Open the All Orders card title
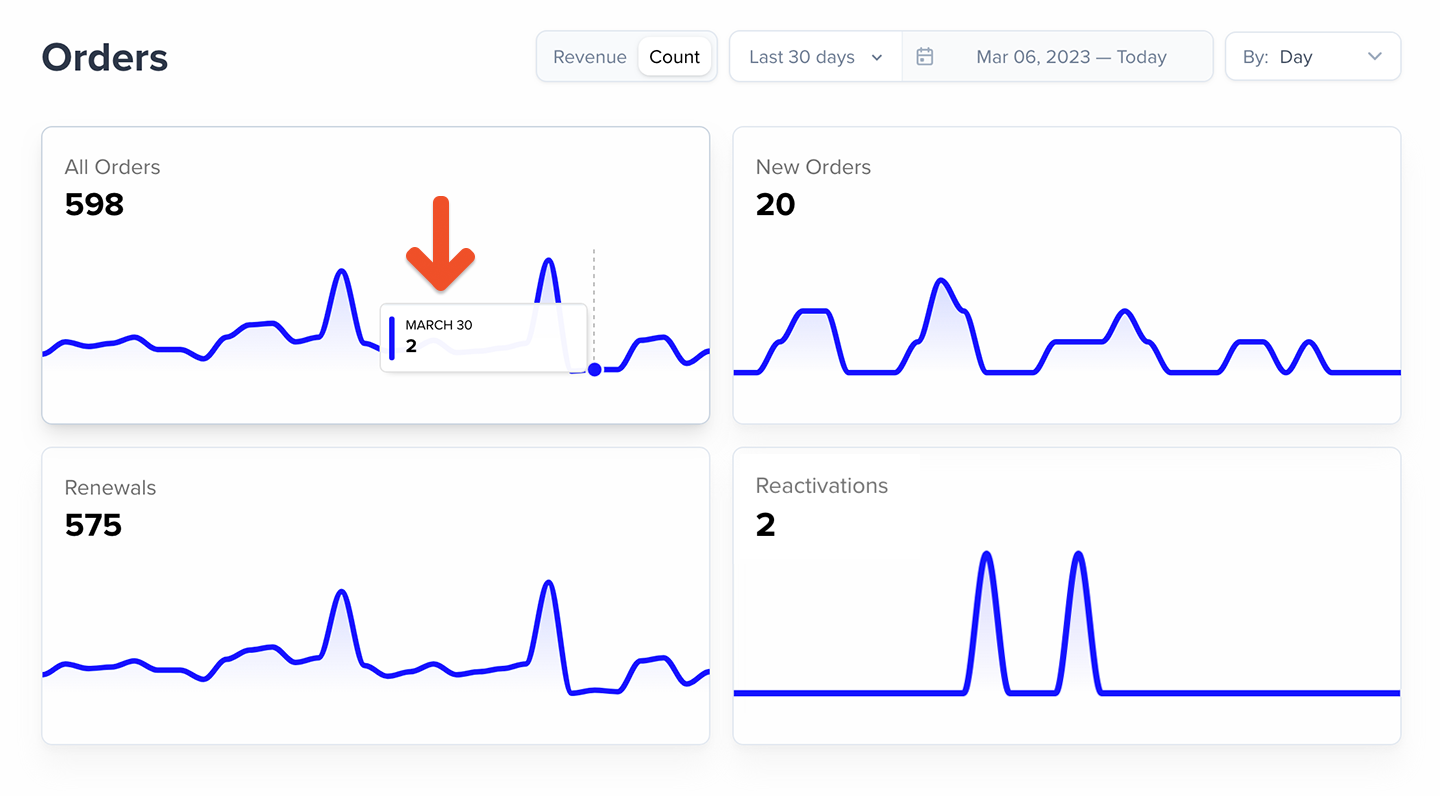 click(112, 167)
